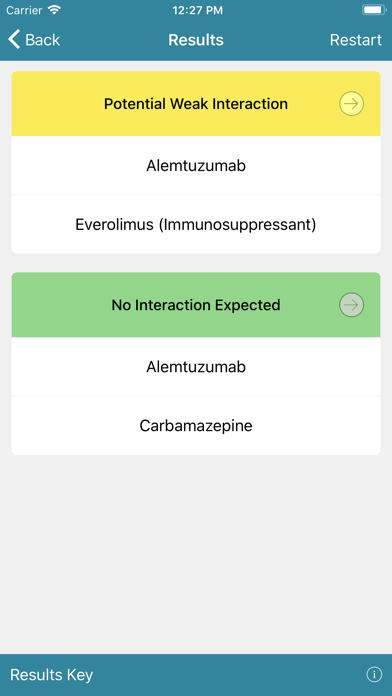Go Back to previous screen

[x=34, y=40]
